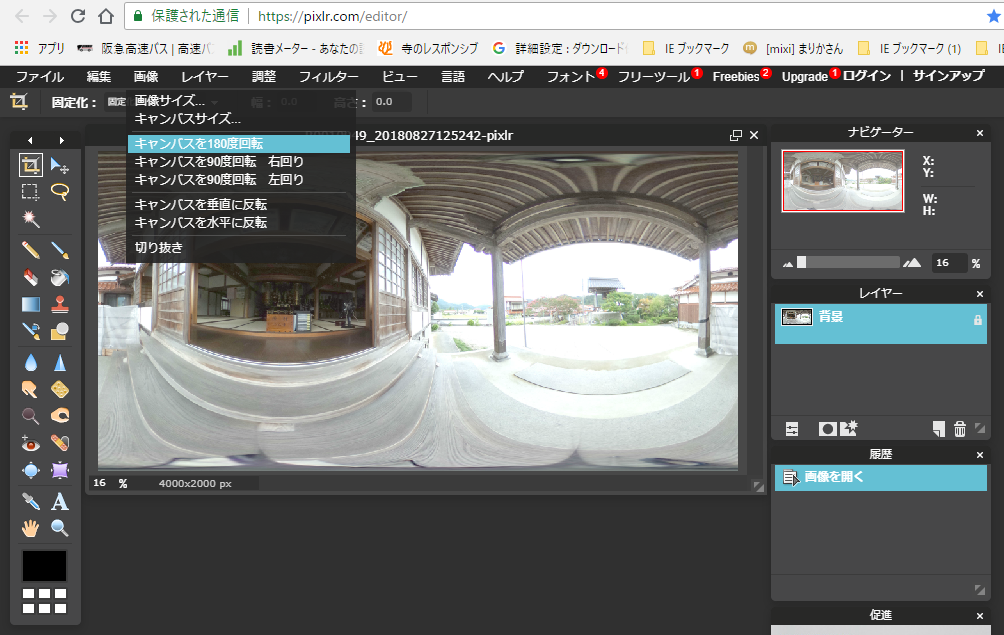Select the Smudge finger tool
This screenshot has height=635, width=1004.
tap(30, 389)
